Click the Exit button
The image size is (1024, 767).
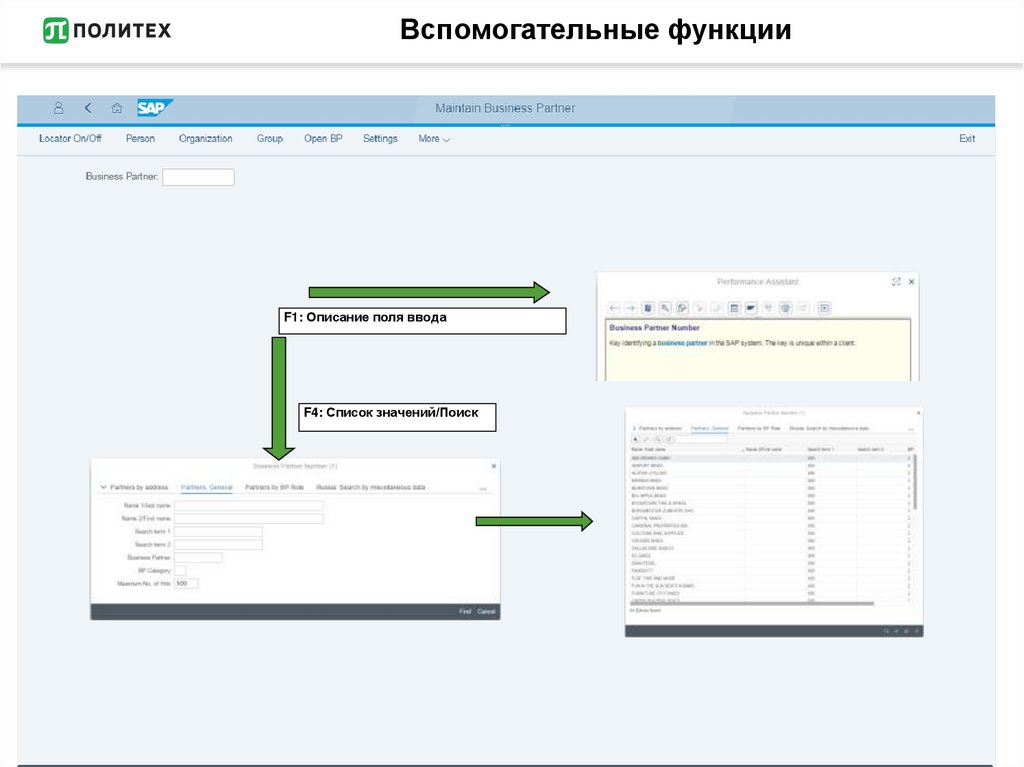click(967, 139)
